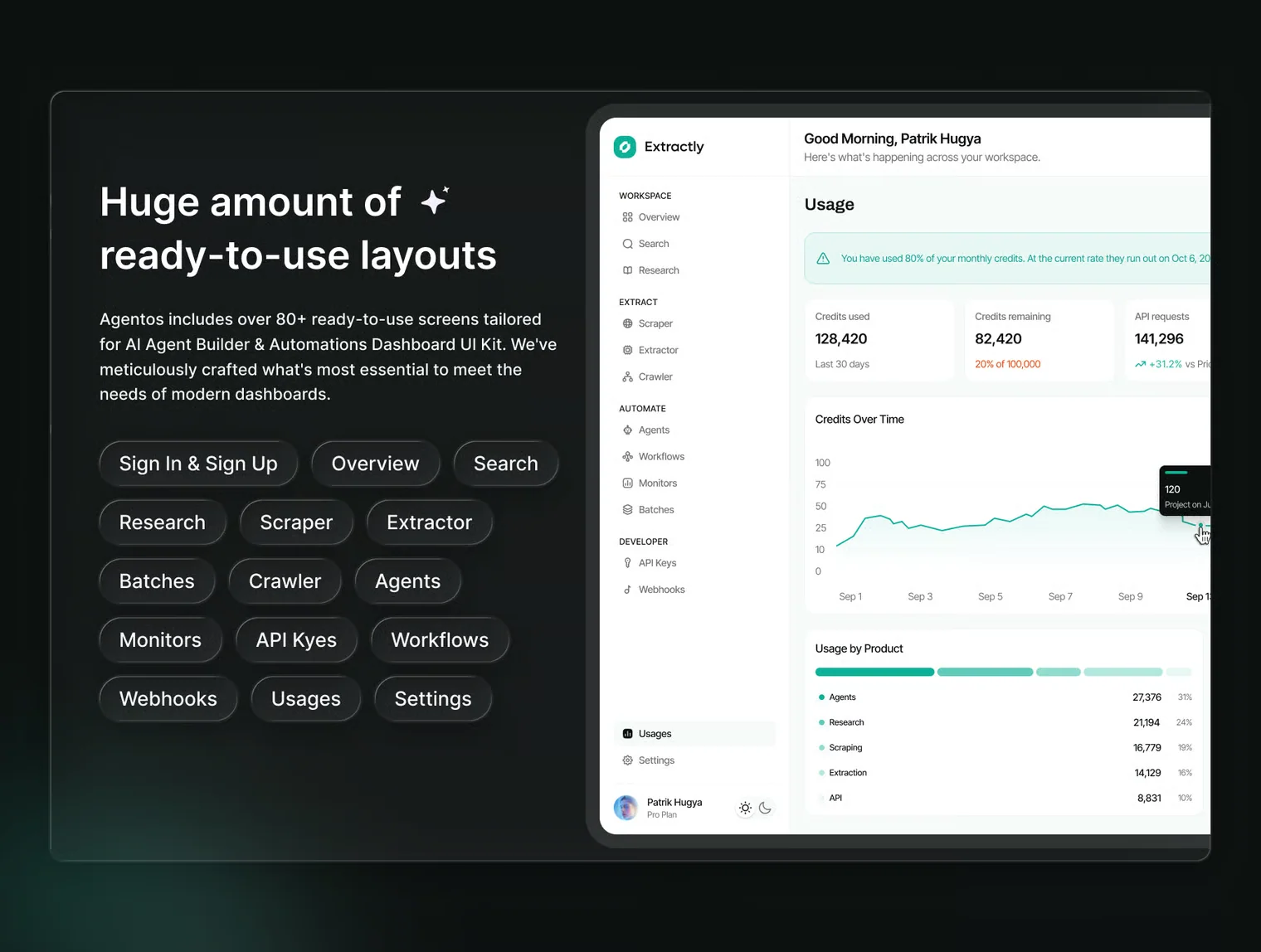This screenshot has width=1261, height=952.
Task: Click the Sign In & Sign Up pill
Action: tap(198, 464)
